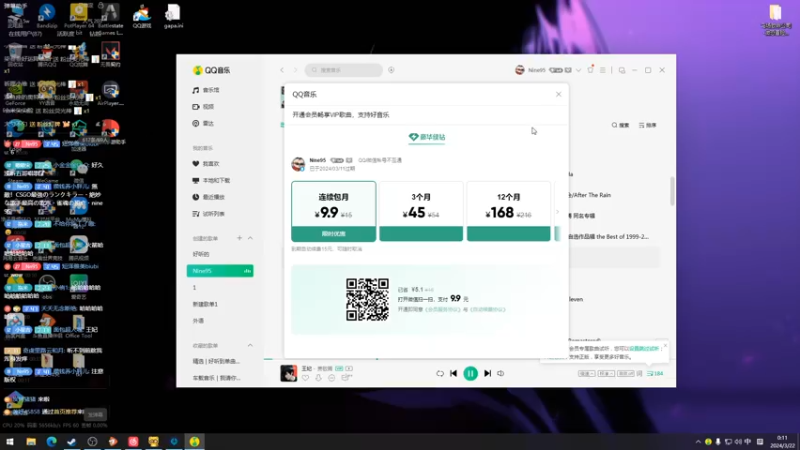This screenshot has width=800, height=450.
Task: Close the QQ音乐 membership dialog
Action: 559,94
